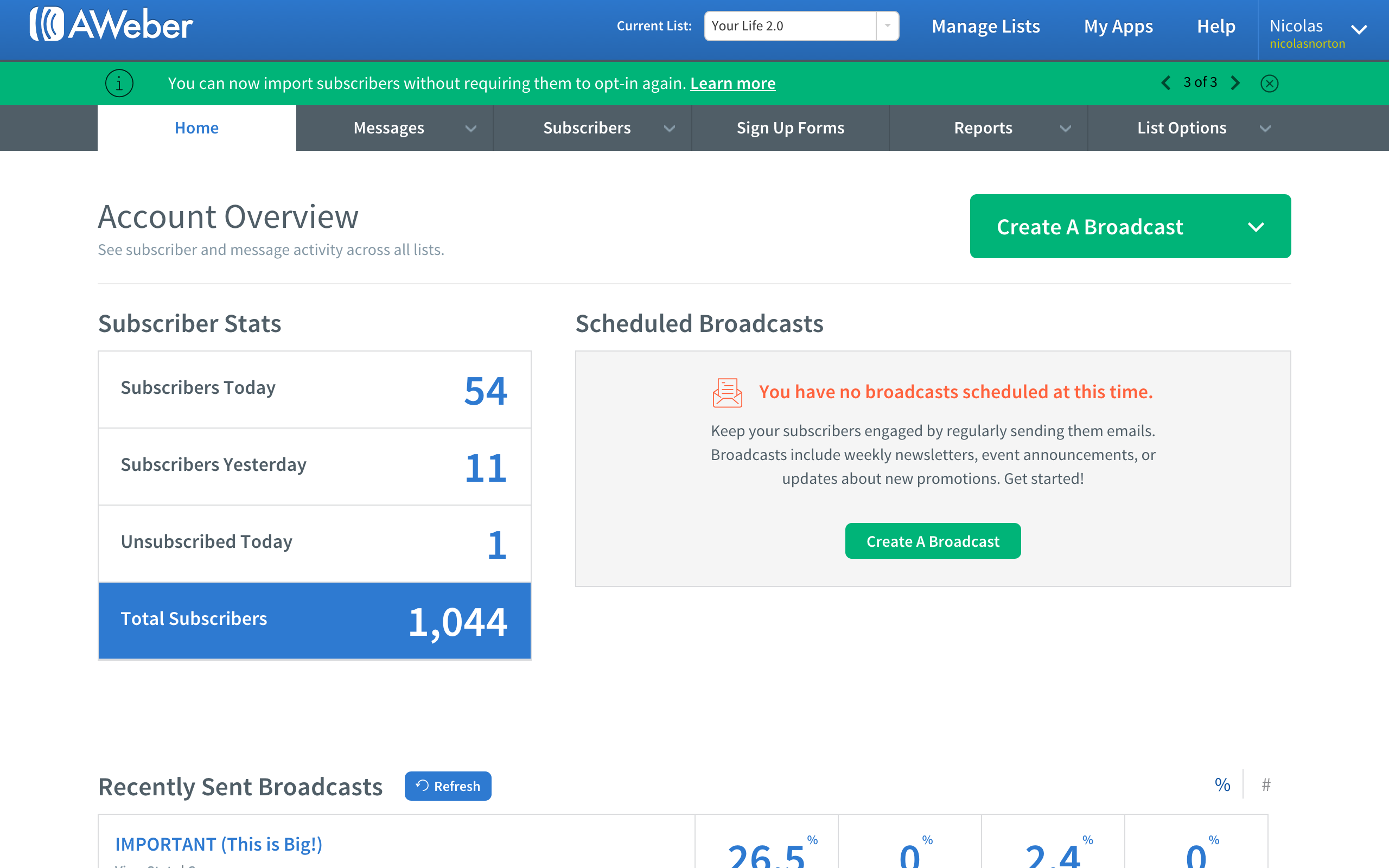Click Manage Lists in the header
The image size is (1389, 868).
coord(985,27)
